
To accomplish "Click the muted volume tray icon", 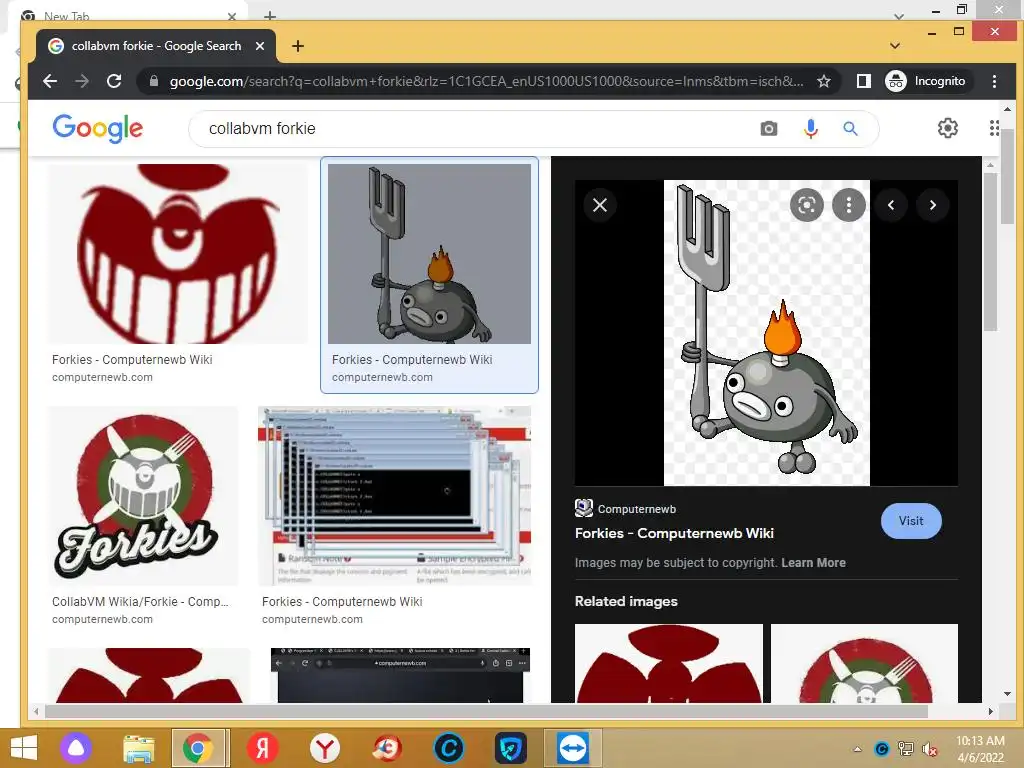I will (x=928, y=749).
